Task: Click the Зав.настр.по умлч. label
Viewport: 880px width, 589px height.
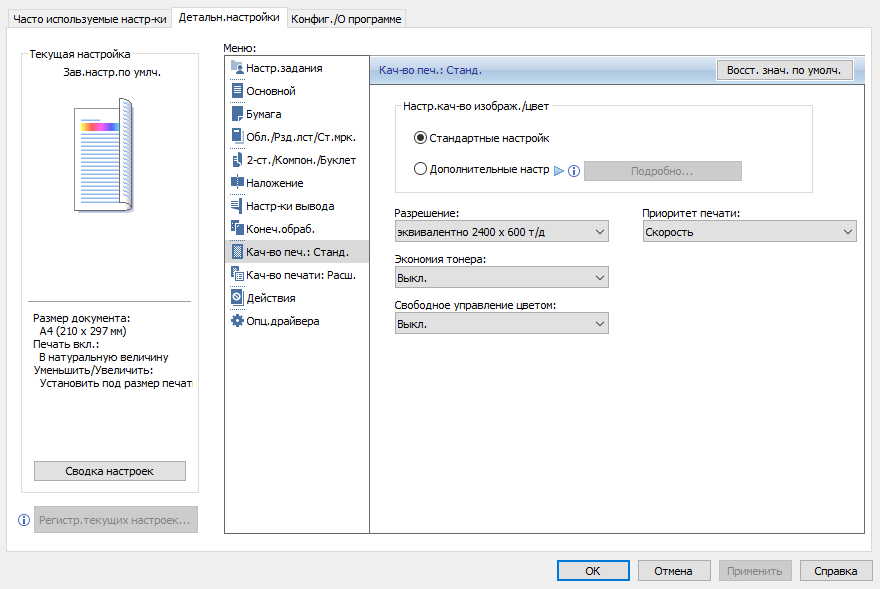Action: (112, 72)
